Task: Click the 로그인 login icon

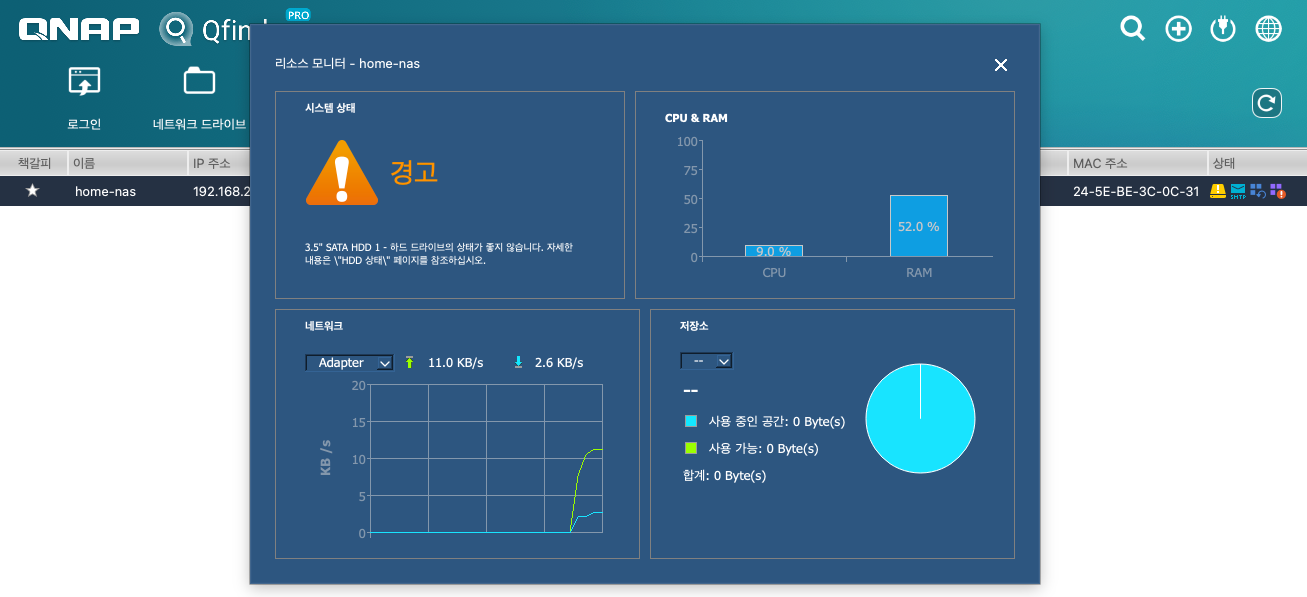Action: point(84,82)
